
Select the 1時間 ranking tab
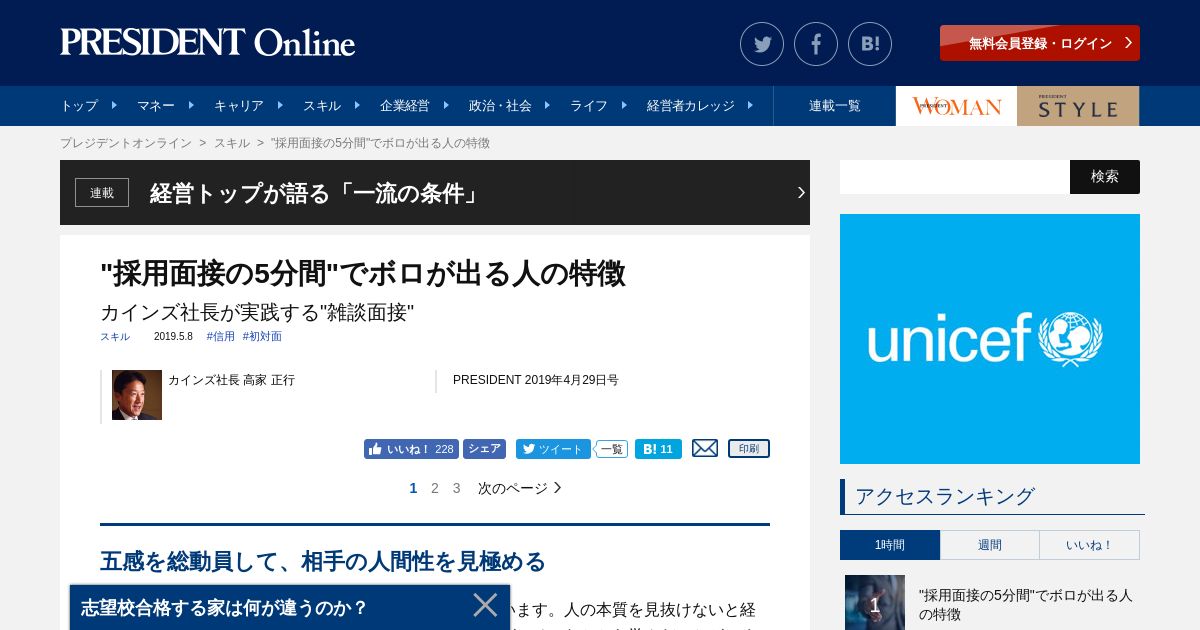890,545
